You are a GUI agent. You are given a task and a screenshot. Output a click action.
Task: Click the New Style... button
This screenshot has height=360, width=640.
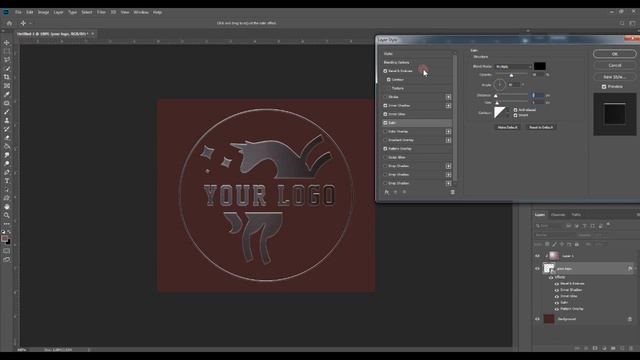click(614, 77)
